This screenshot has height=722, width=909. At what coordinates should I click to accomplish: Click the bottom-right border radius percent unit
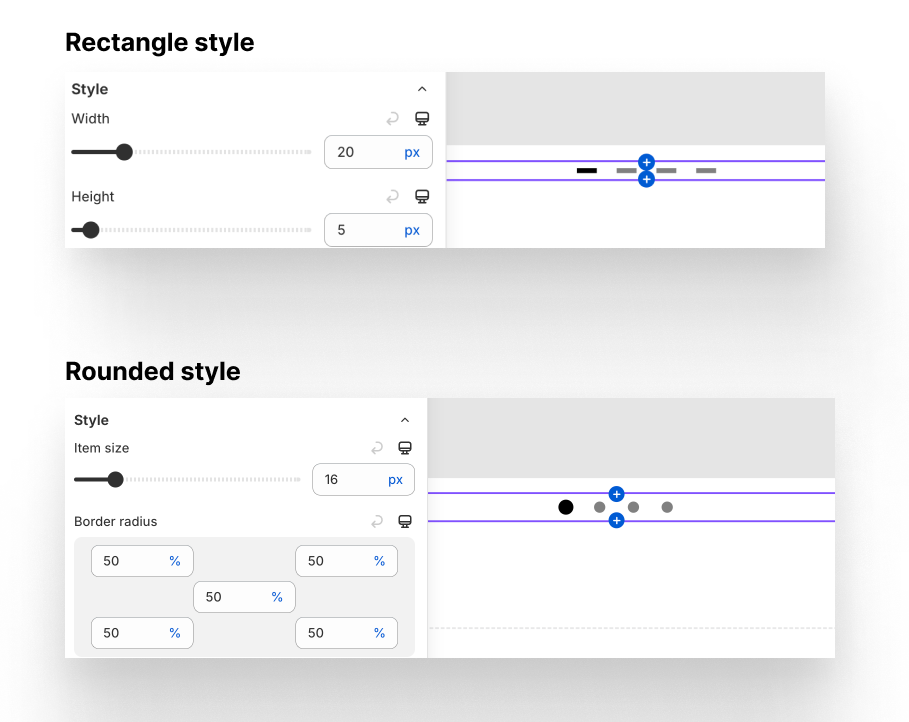click(x=379, y=633)
